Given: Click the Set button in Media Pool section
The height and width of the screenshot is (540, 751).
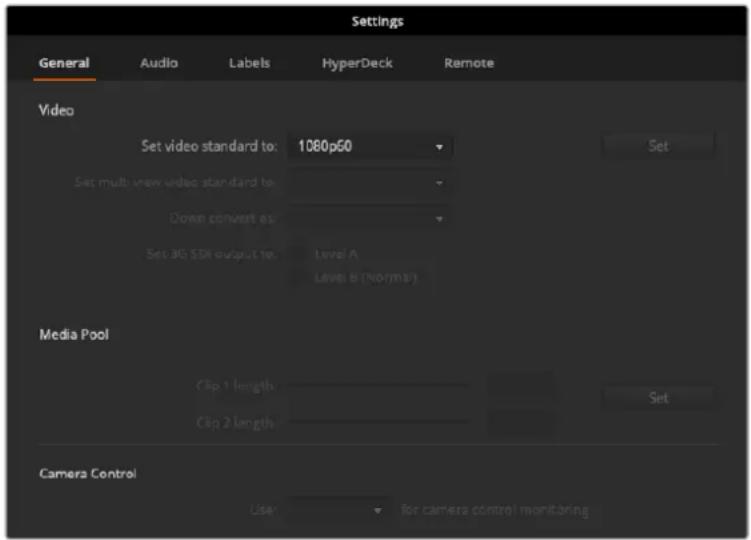Looking at the screenshot, I should coord(658,398).
